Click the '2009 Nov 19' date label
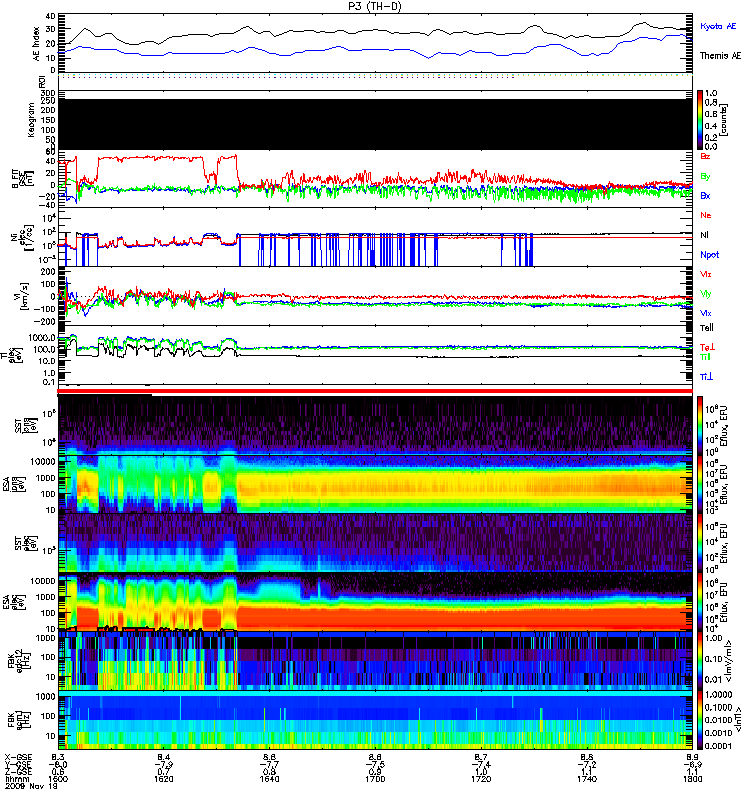Image resolution: width=750 pixels, height=800 pixels. coord(30,786)
